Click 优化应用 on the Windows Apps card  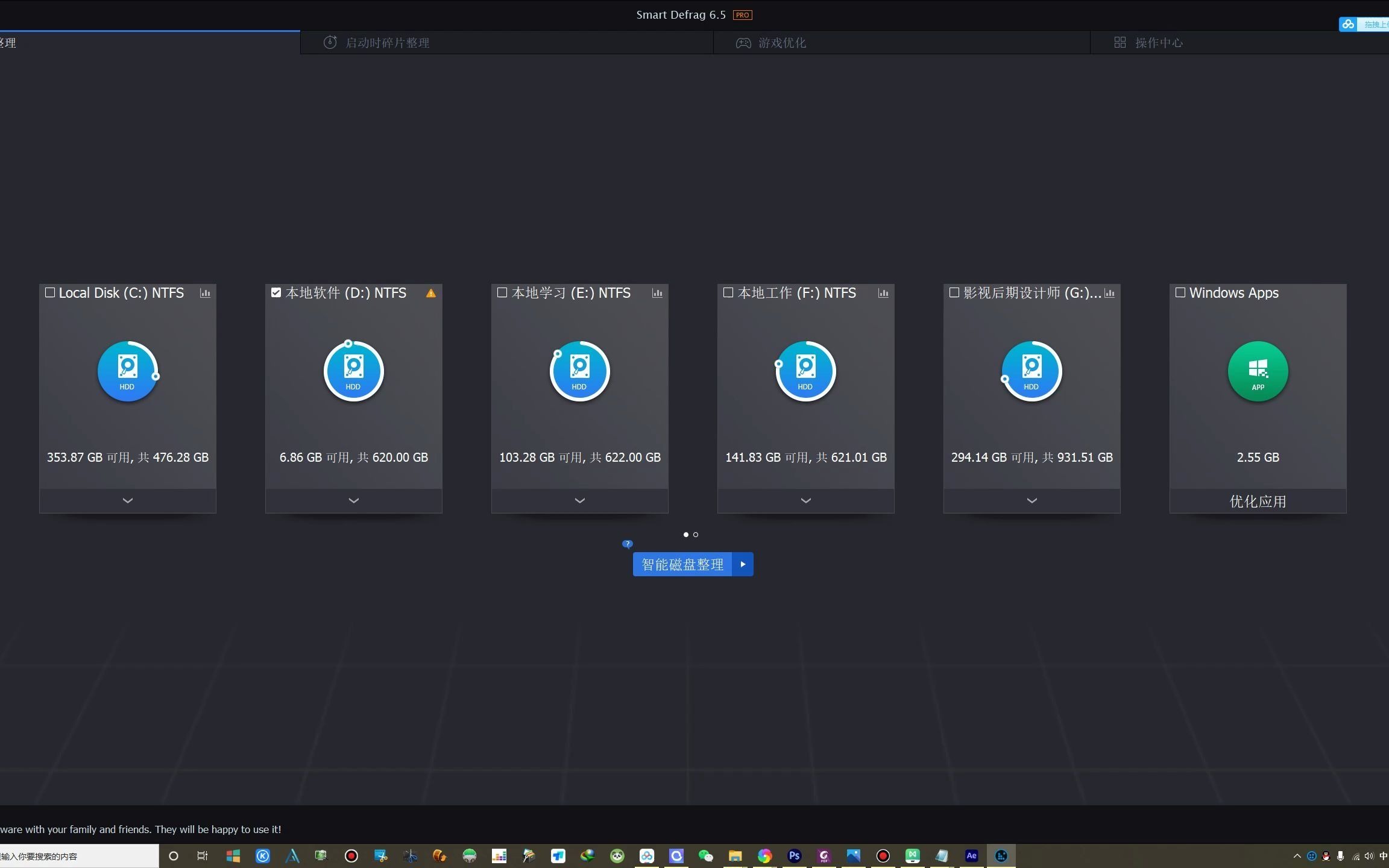(1257, 500)
